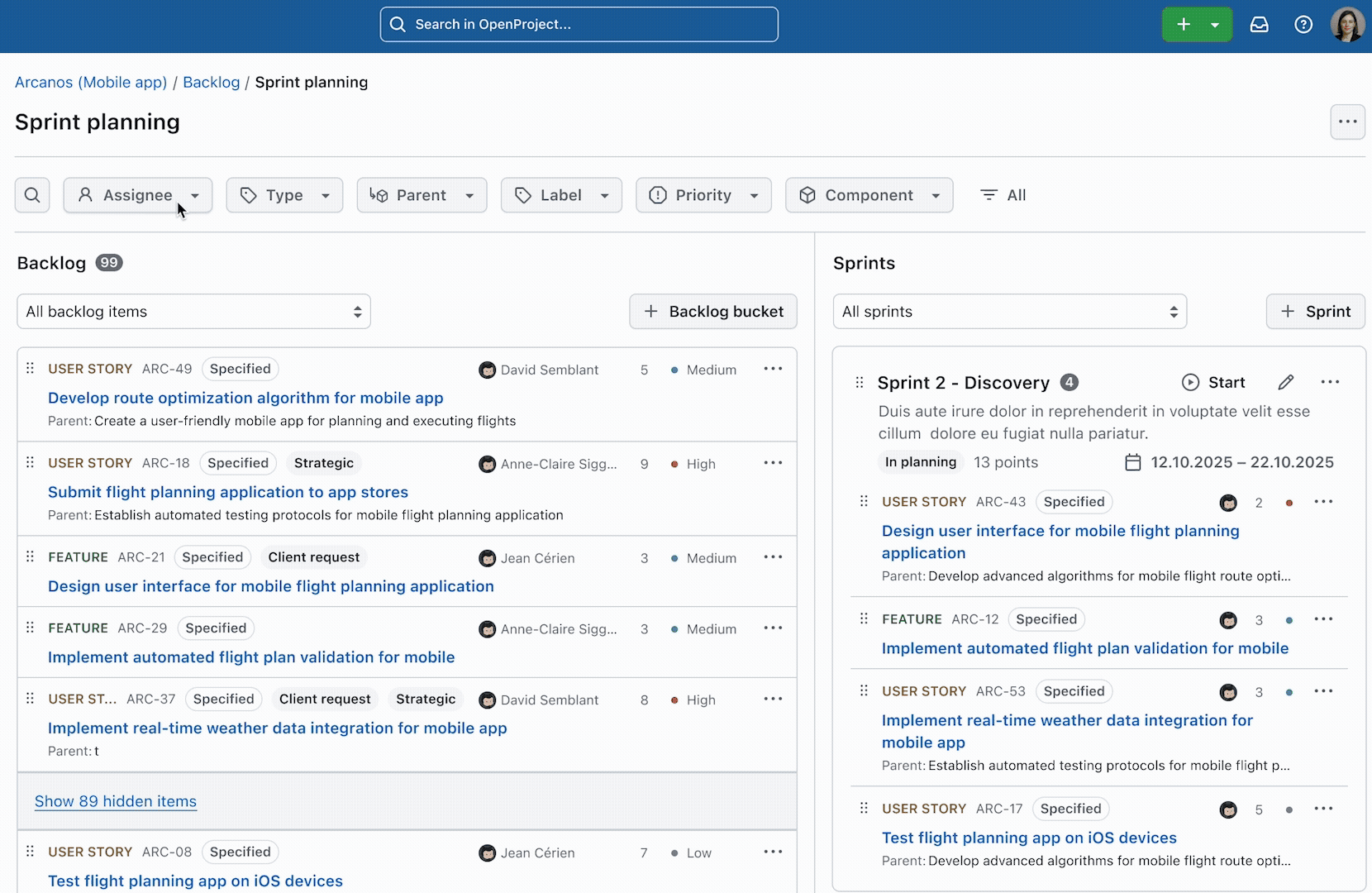The width and height of the screenshot is (1372, 893).
Task: Add a new Backlog bucket
Action: (712, 312)
